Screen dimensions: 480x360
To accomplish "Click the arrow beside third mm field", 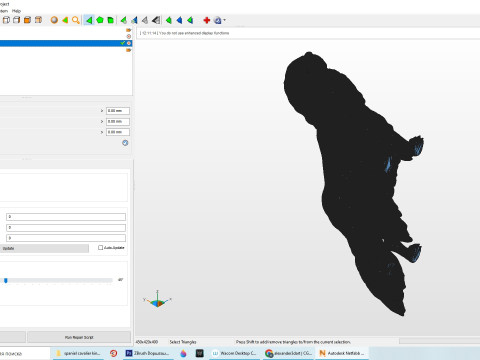I will 102,132.
